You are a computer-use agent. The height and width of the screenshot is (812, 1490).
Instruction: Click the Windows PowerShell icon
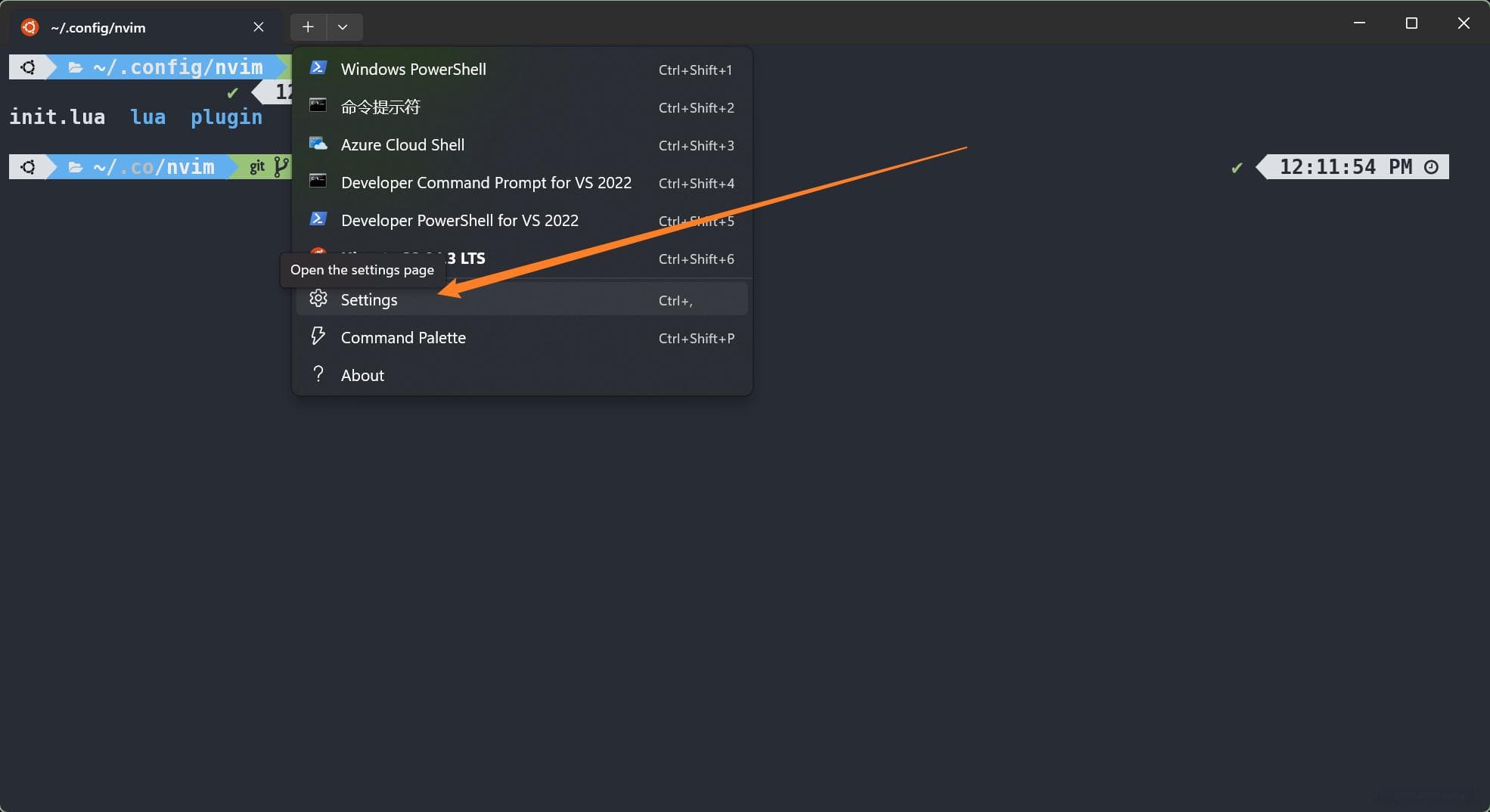(318, 68)
